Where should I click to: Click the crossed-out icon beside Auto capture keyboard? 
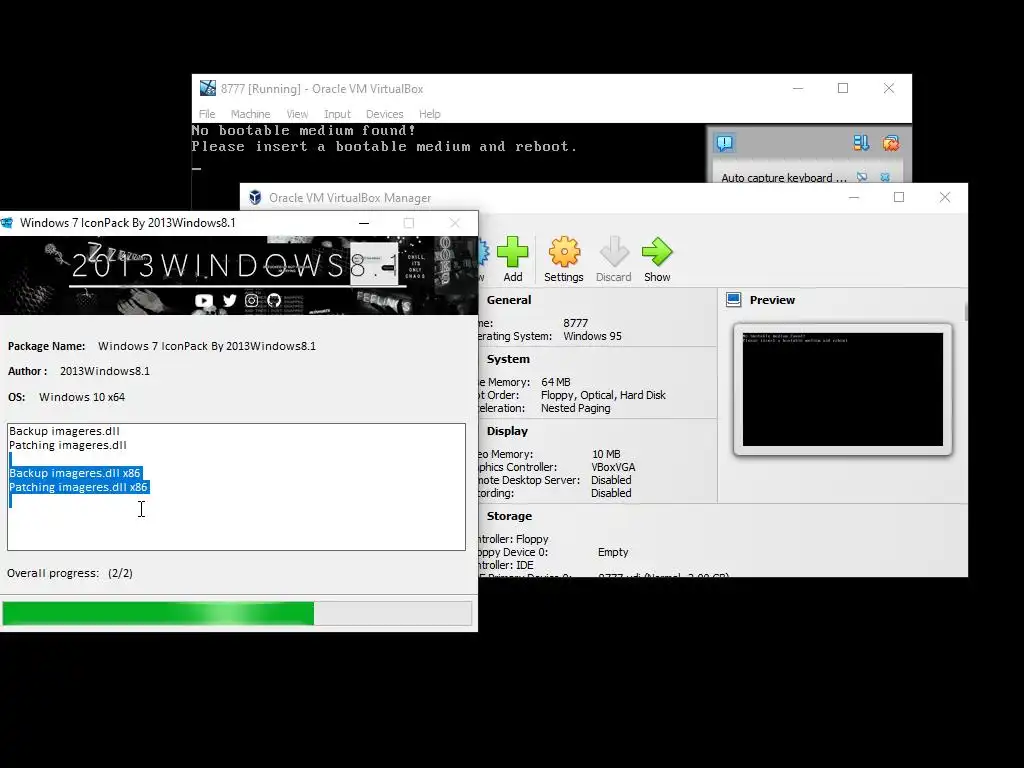pyautogui.click(x=862, y=177)
